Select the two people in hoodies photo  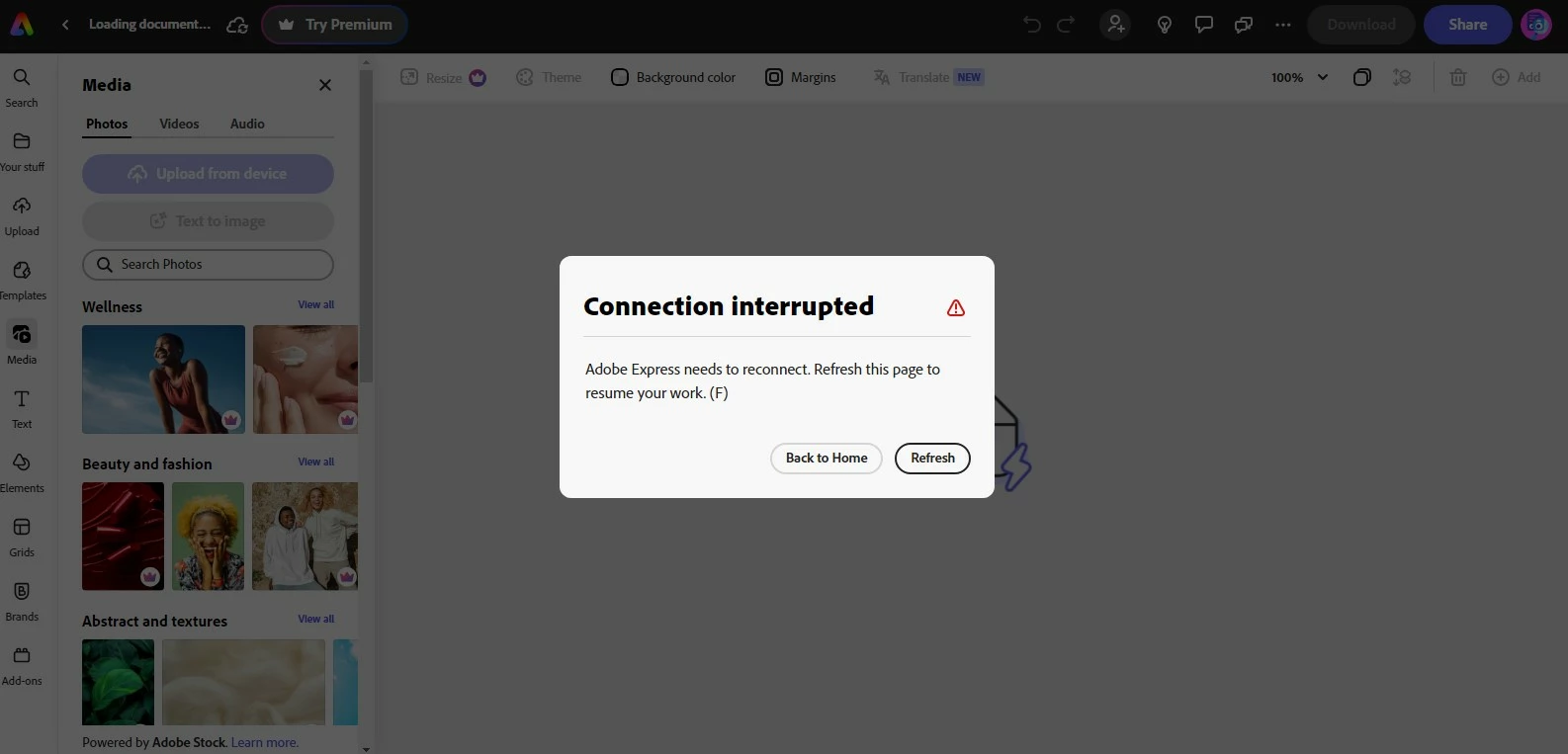click(x=305, y=537)
